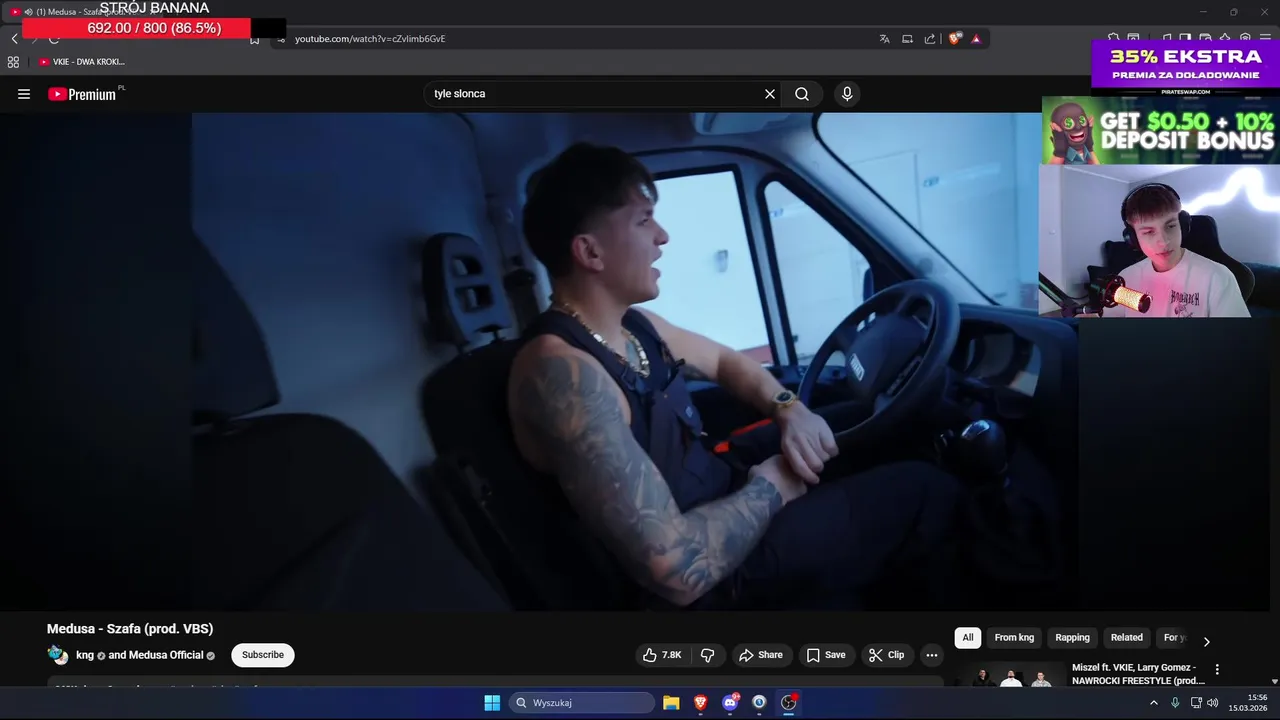Open the bookmarks apps grid icon
The height and width of the screenshot is (720, 1280).
point(13,62)
